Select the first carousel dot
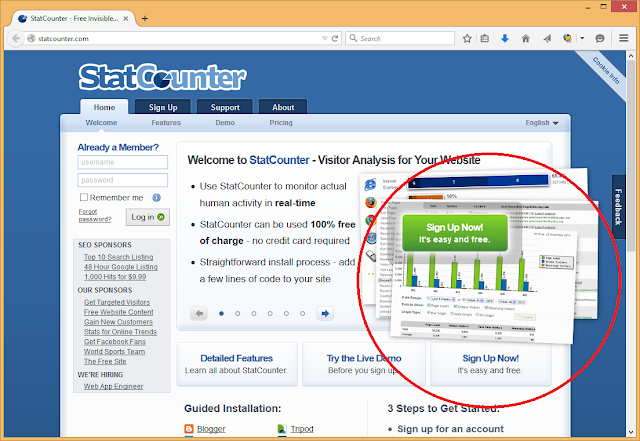 click(x=221, y=314)
